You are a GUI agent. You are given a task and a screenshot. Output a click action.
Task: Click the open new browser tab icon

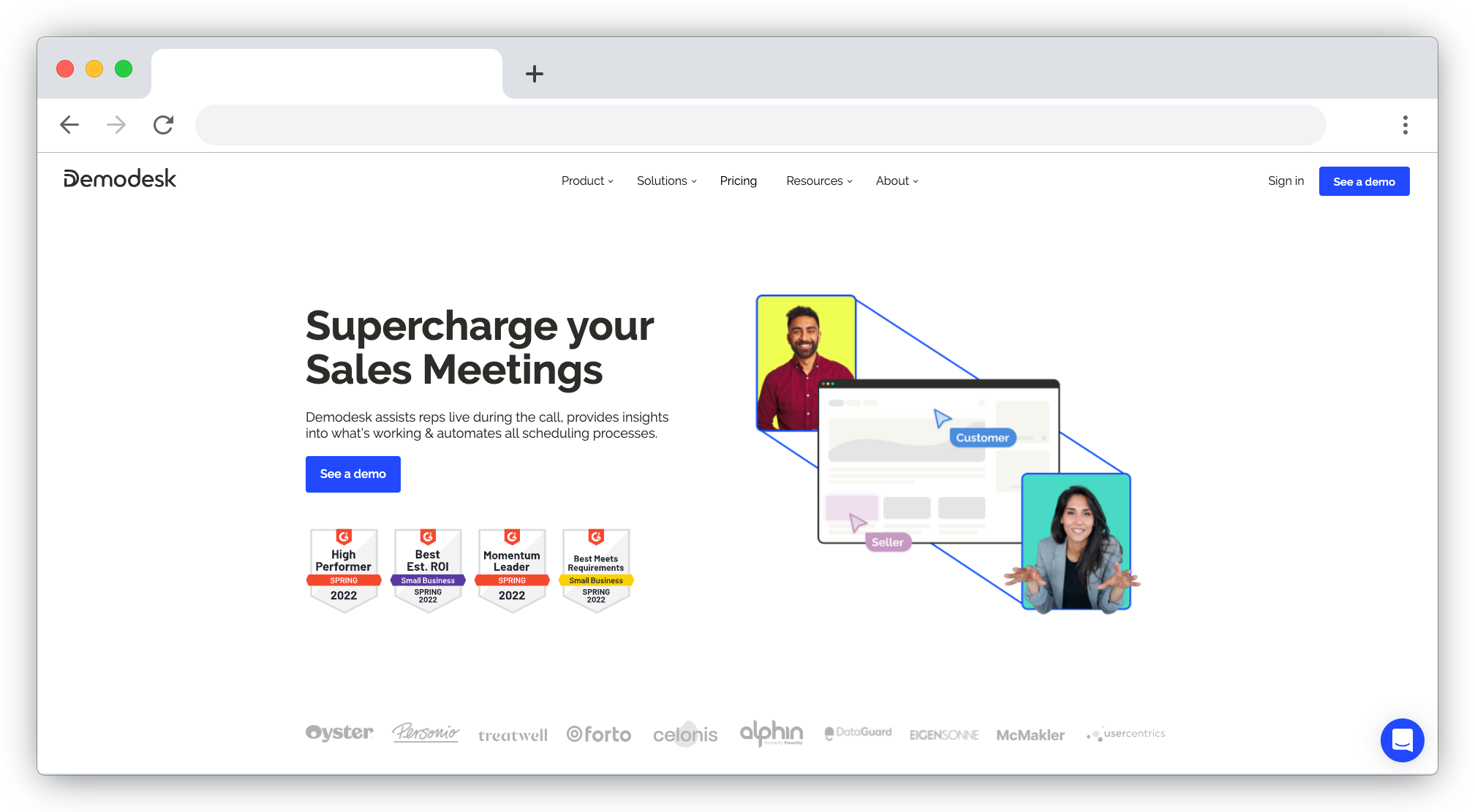pyautogui.click(x=533, y=71)
